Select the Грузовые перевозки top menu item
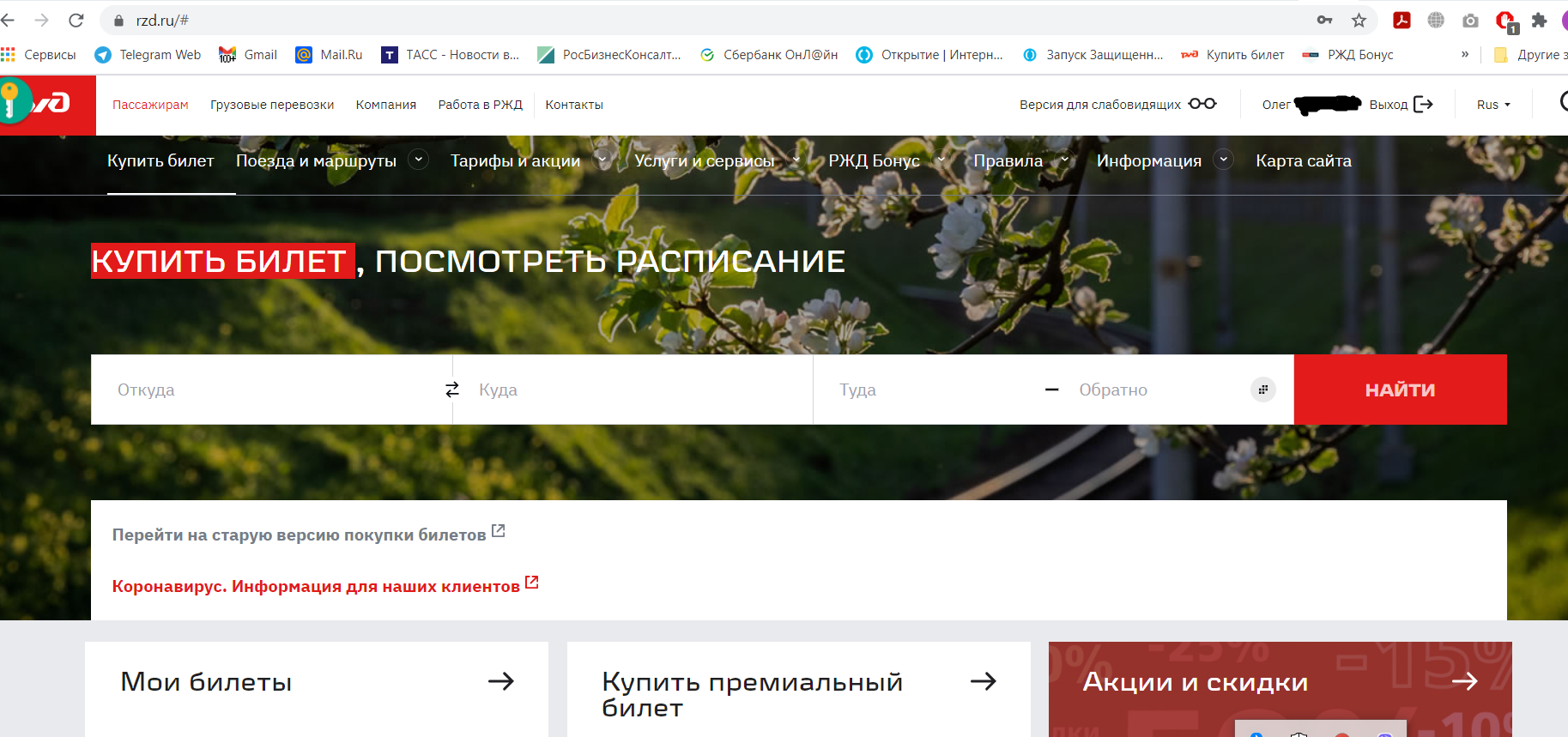Viewport: 1568px width, 737px height. [272, 105]
